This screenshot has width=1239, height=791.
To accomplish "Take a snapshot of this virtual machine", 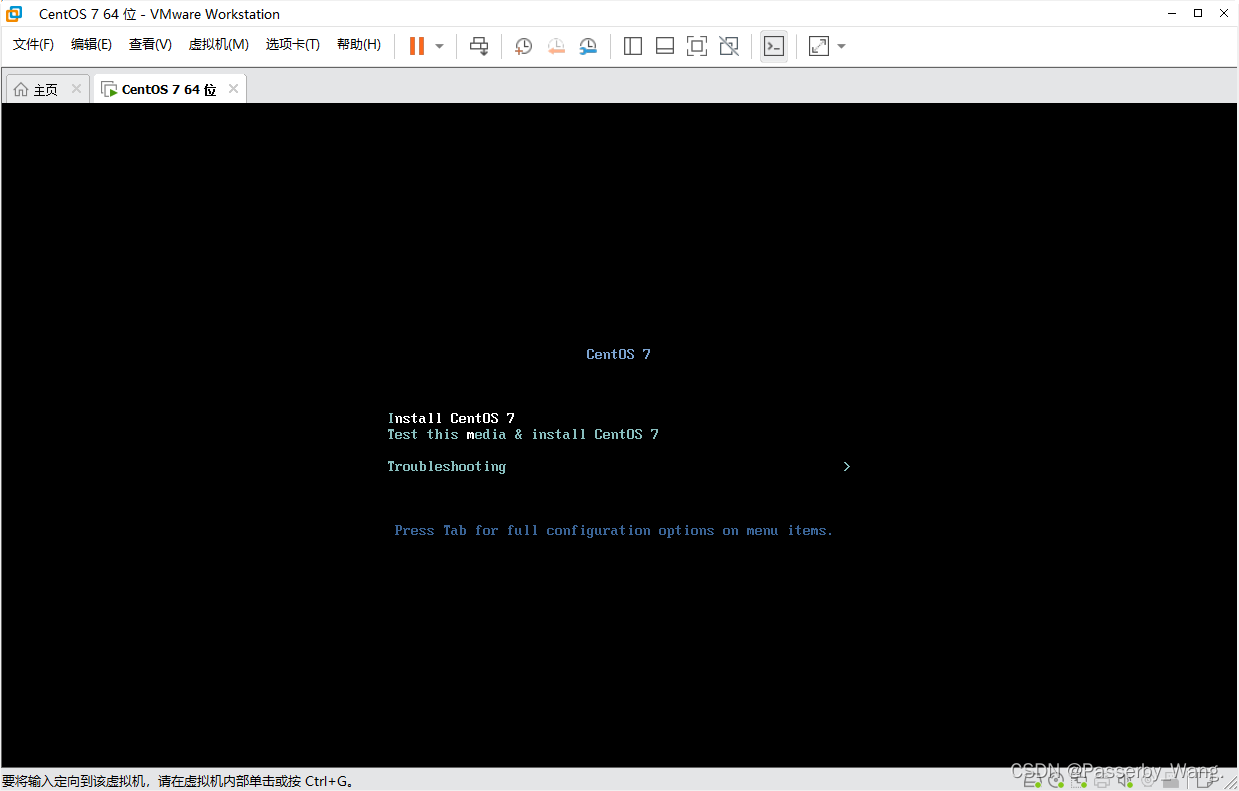I will [x=524, y=46].
